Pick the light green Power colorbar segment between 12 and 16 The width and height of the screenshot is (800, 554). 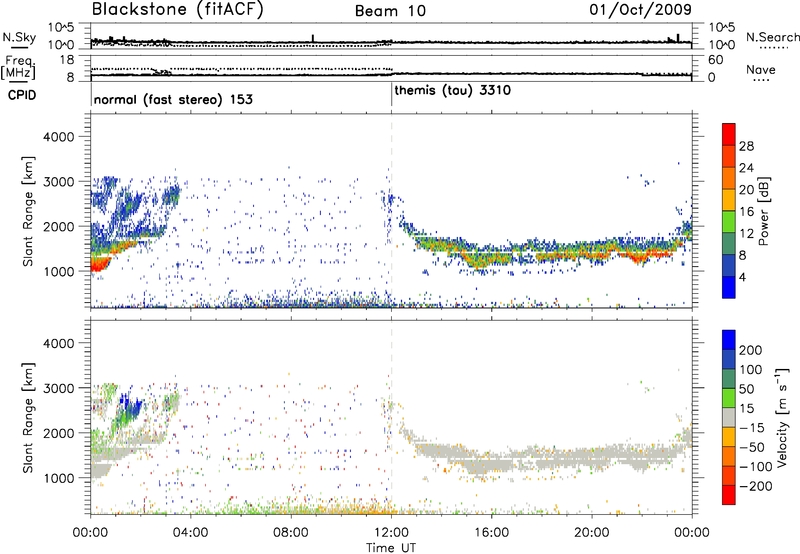point(729,222)
